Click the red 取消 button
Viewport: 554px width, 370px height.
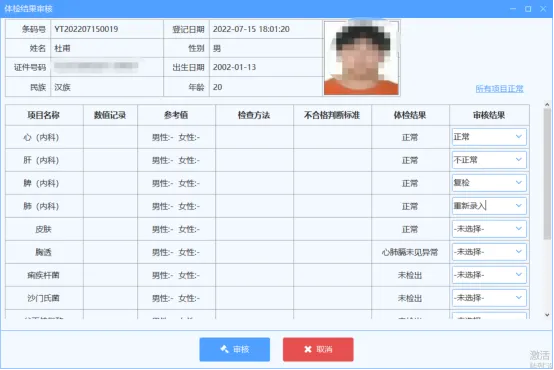(318, 349)
